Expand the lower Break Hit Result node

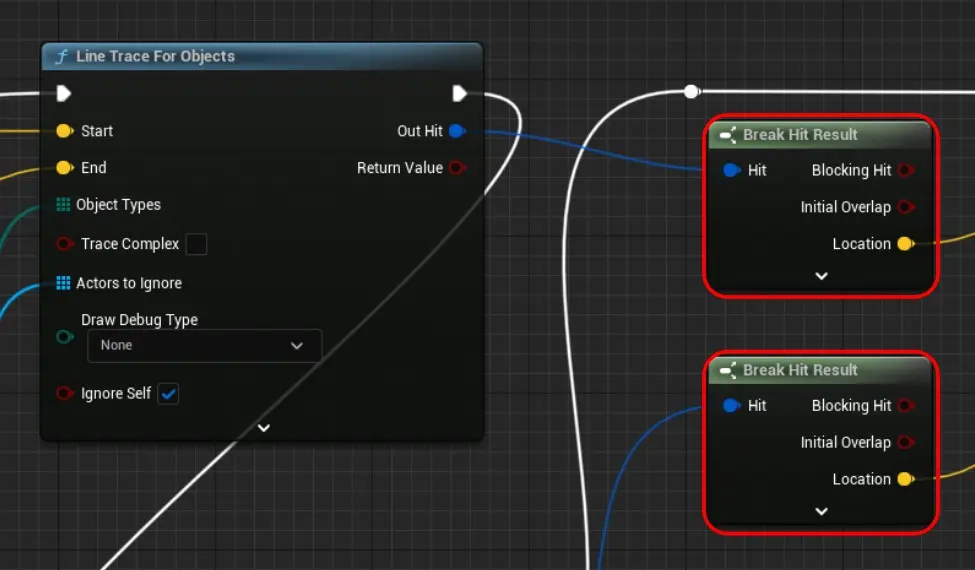click(x=821, y=511)
